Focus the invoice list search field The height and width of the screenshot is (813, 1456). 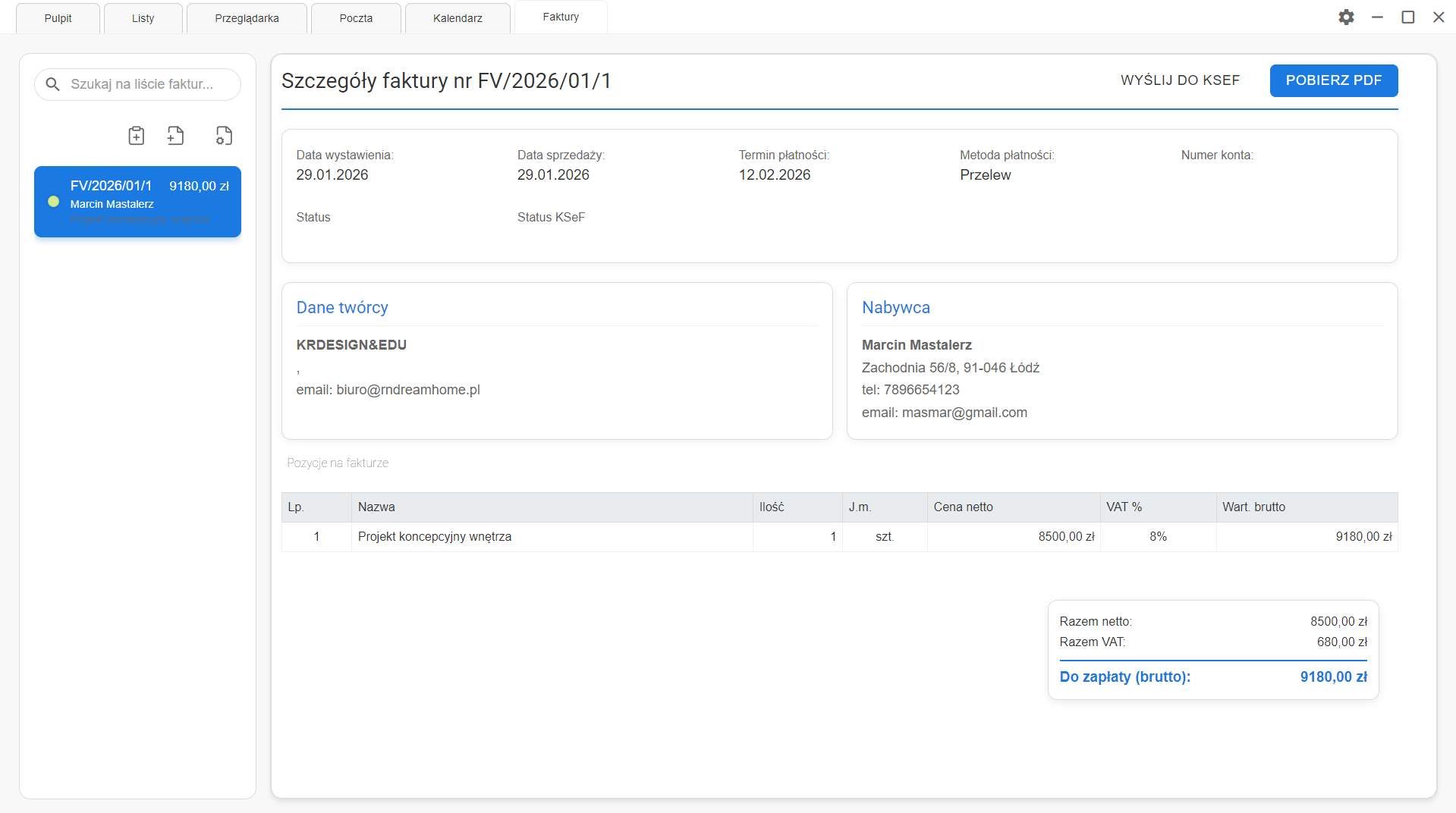click(148, 84)
